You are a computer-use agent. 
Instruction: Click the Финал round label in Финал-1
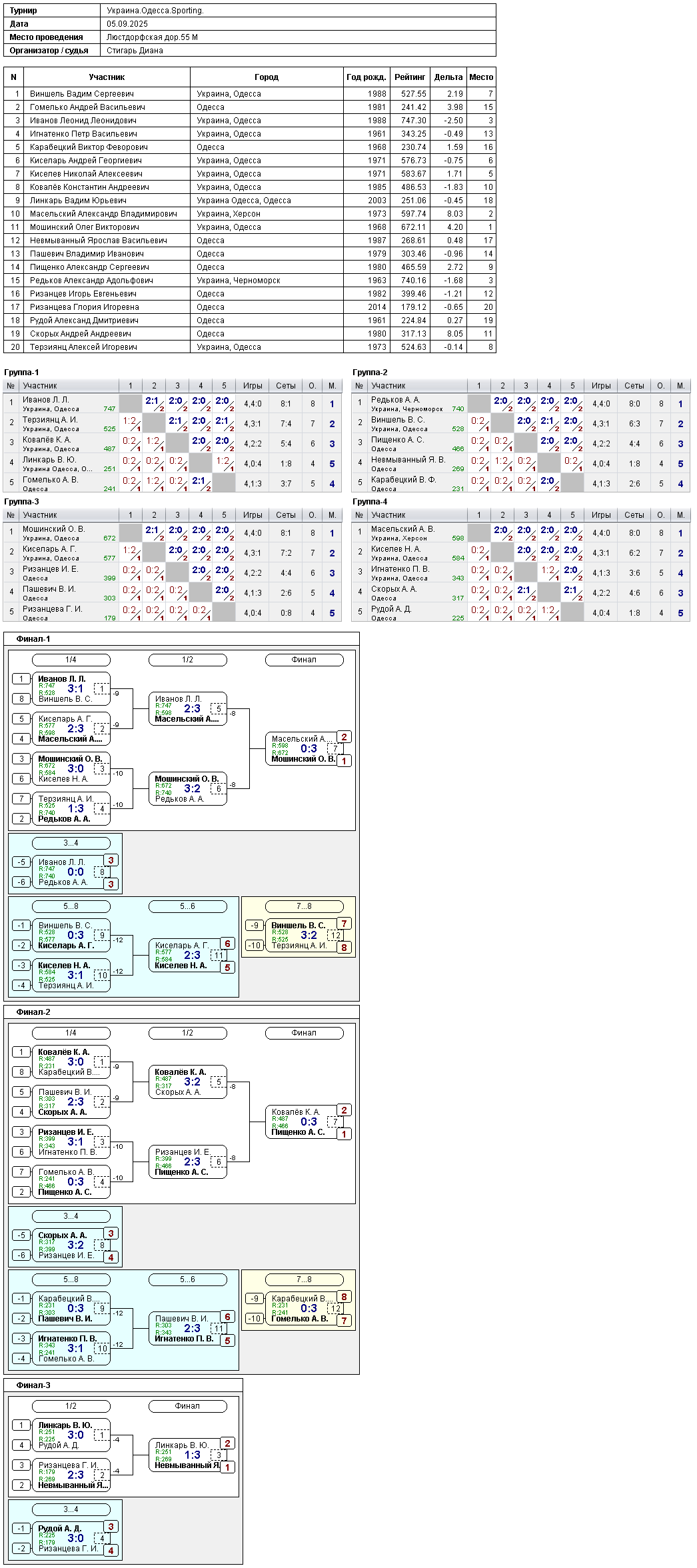click(x=304, y=660)
